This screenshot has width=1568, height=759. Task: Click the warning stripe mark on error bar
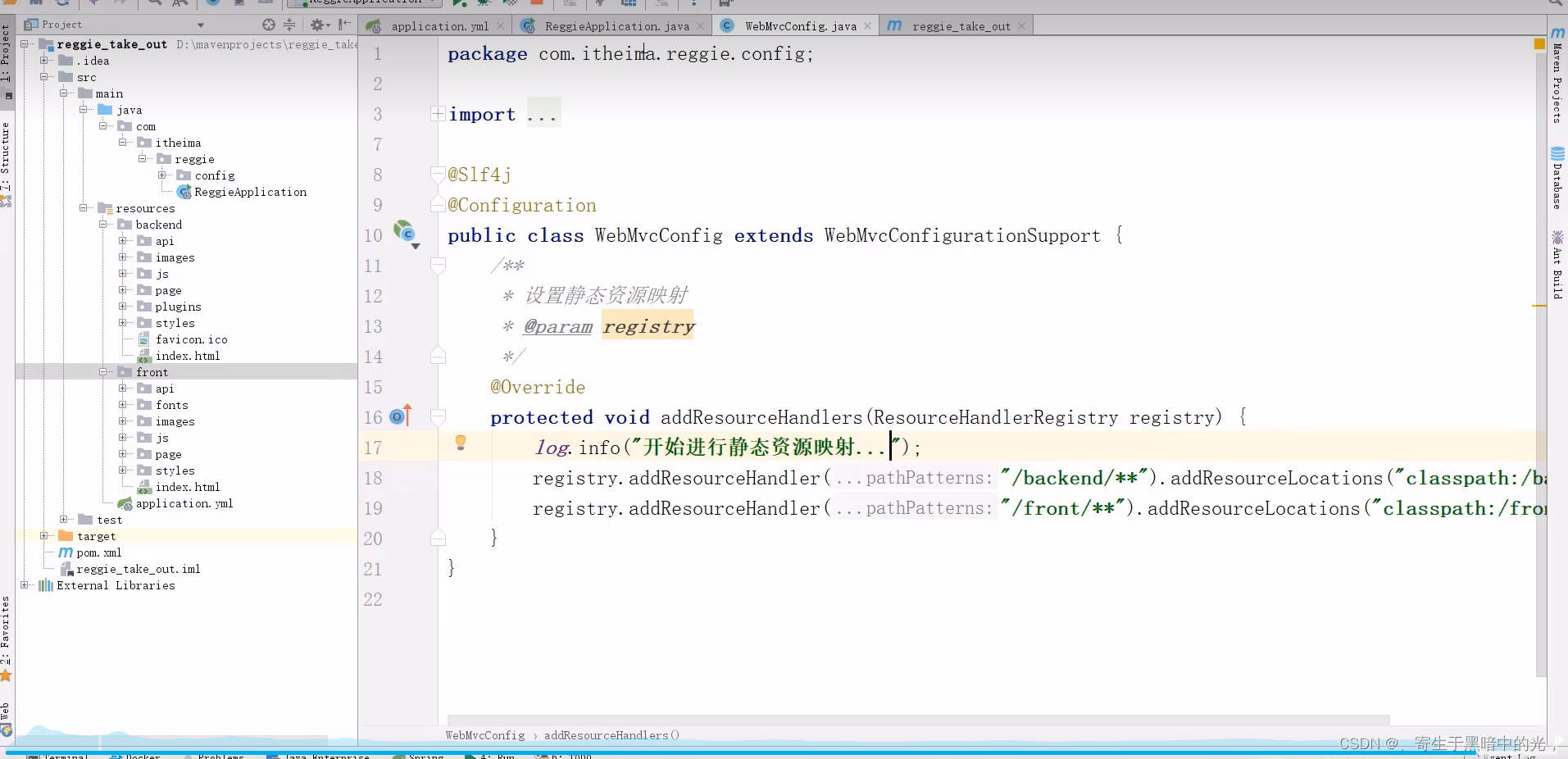[x=1539, y=306]
